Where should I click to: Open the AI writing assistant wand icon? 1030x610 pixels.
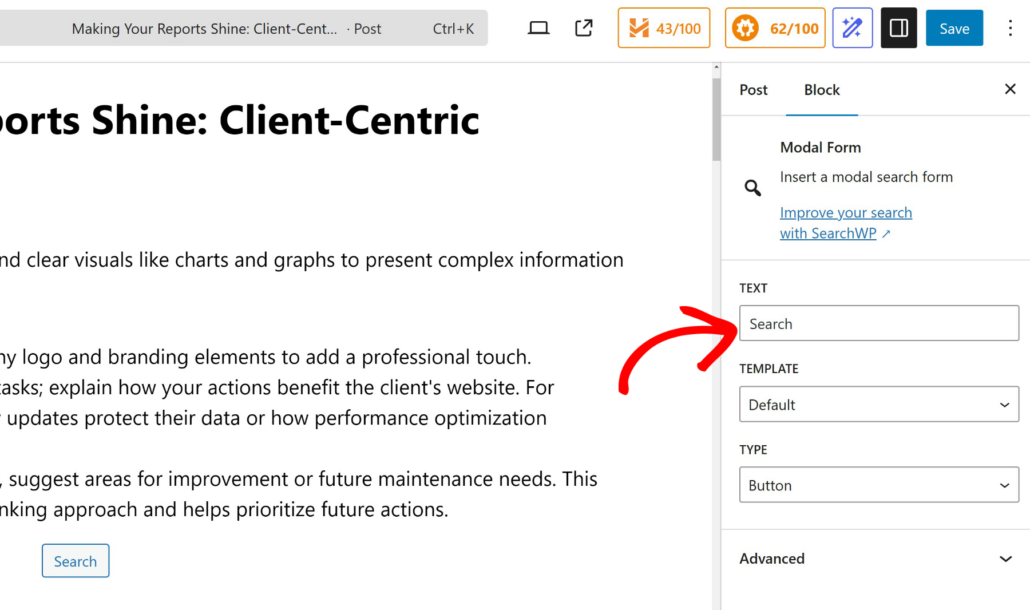852,28
